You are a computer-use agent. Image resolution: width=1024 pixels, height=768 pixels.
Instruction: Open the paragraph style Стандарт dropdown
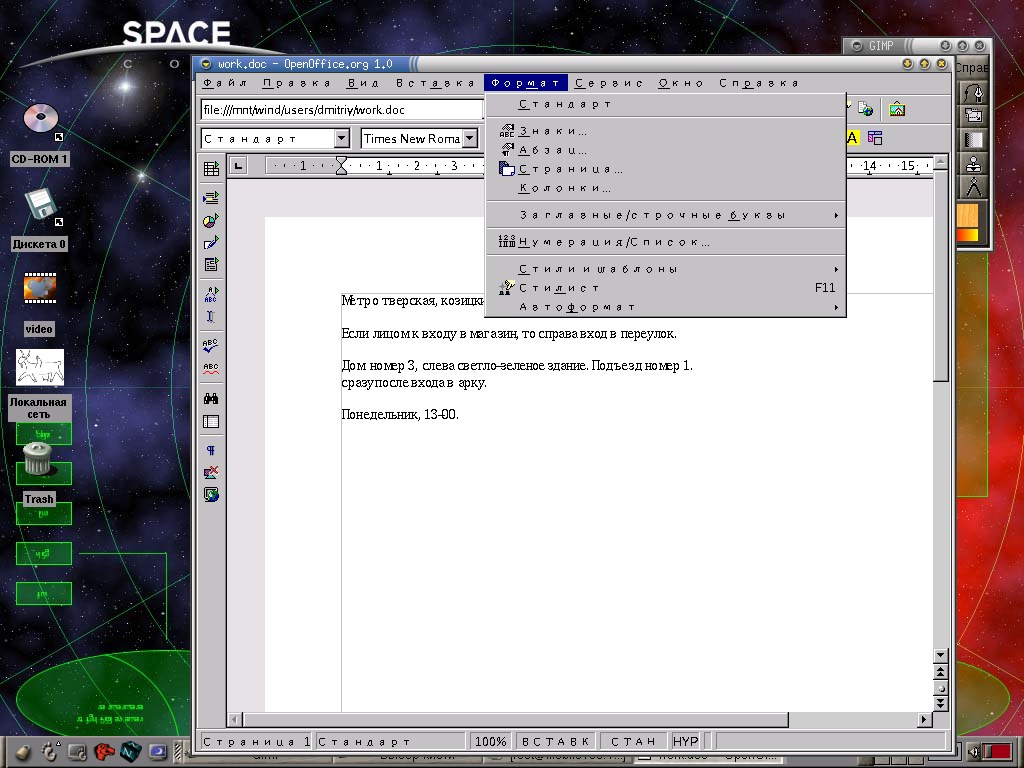coord(341,139)
